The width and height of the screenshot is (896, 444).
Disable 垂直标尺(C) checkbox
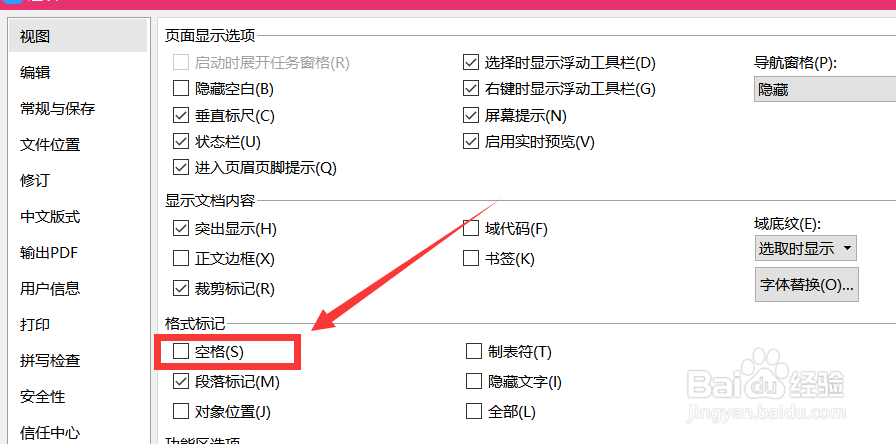point(181,115)
